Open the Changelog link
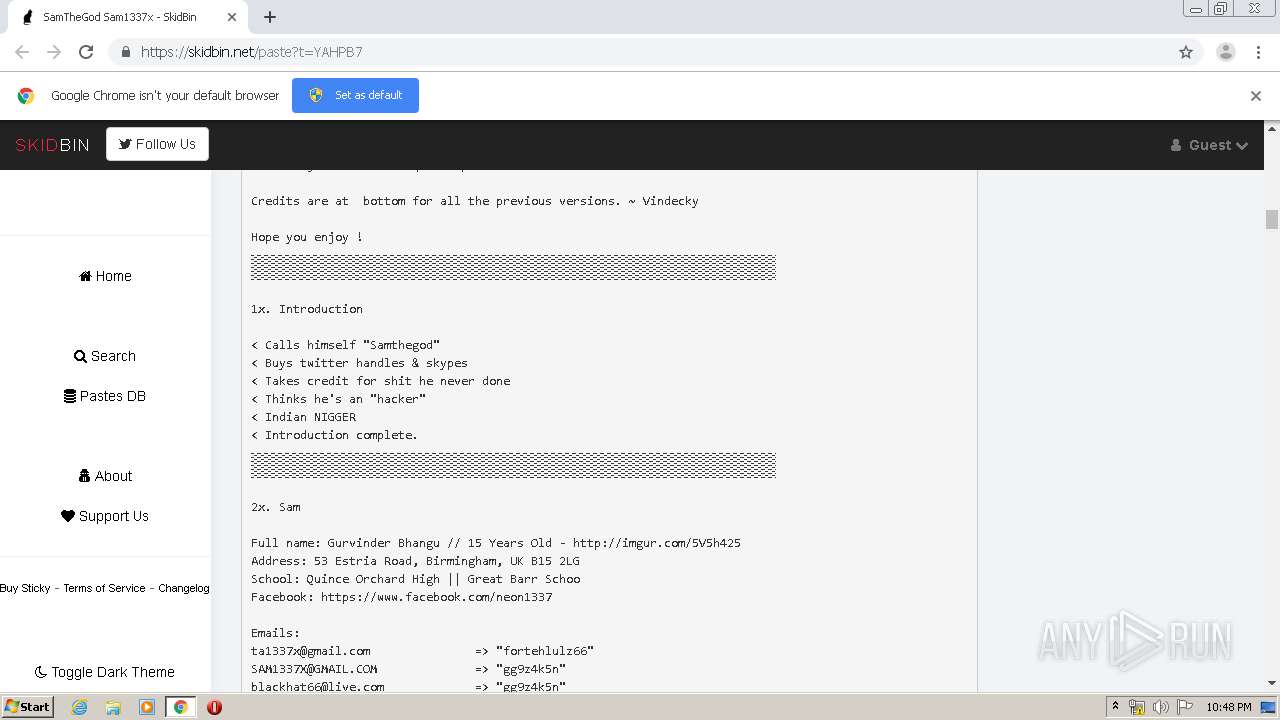The height and width of the screenshot is (720, 1280). tap(184, 588)
